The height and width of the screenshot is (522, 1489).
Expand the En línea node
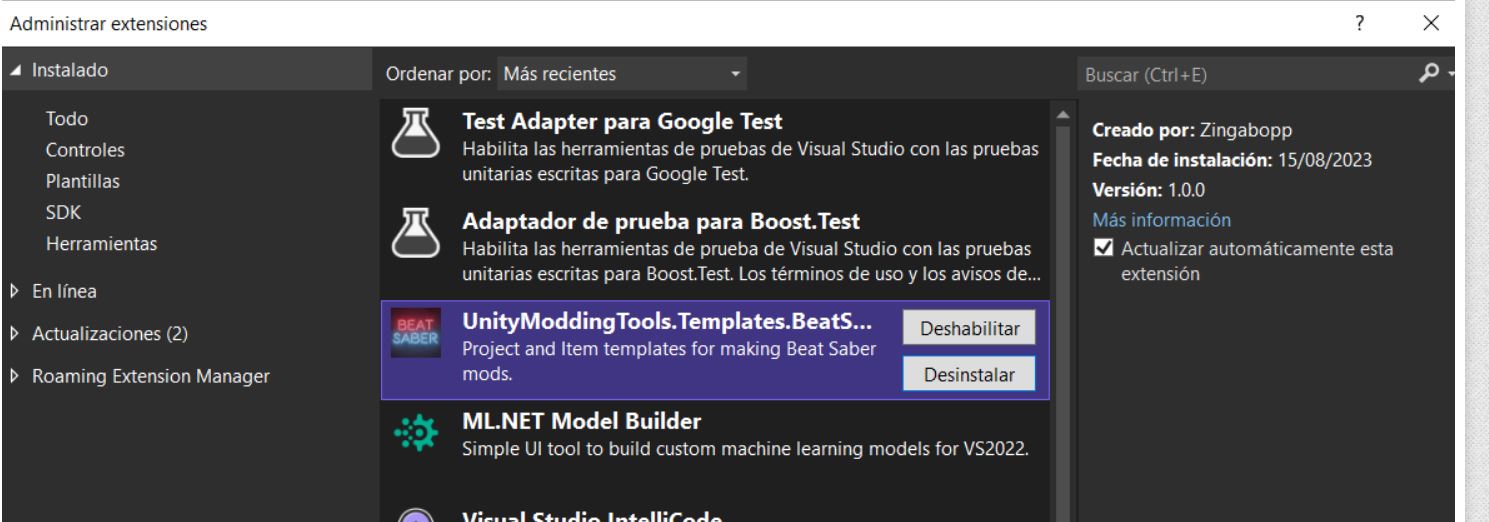tap(14, 291)
